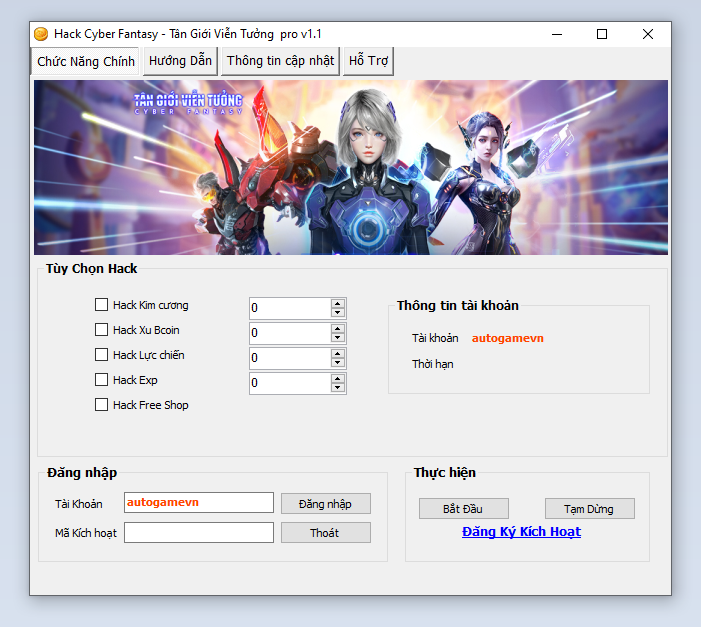Increase the Hack Kim cương value with up arrow

coord(338,303)
